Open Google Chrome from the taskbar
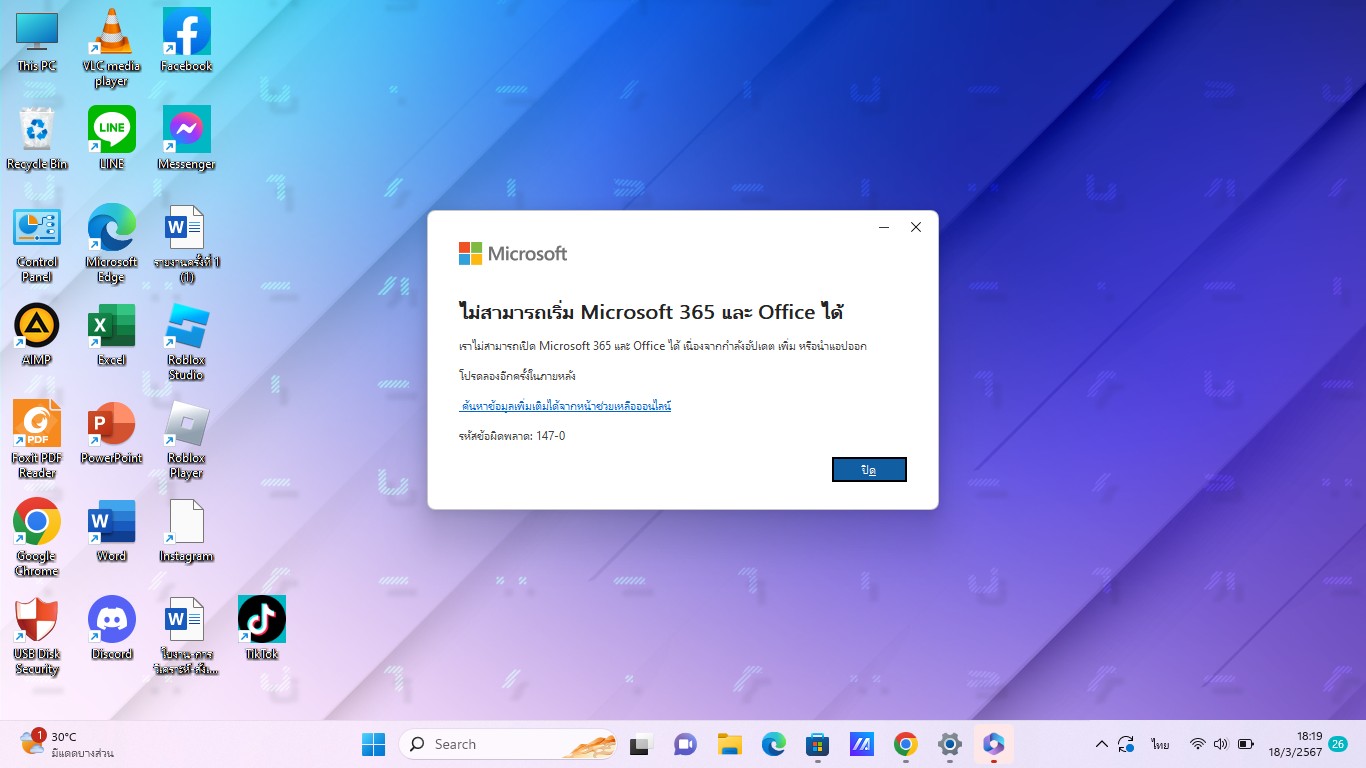Screen dimensions: 1366x768 [x=906, y=744]
